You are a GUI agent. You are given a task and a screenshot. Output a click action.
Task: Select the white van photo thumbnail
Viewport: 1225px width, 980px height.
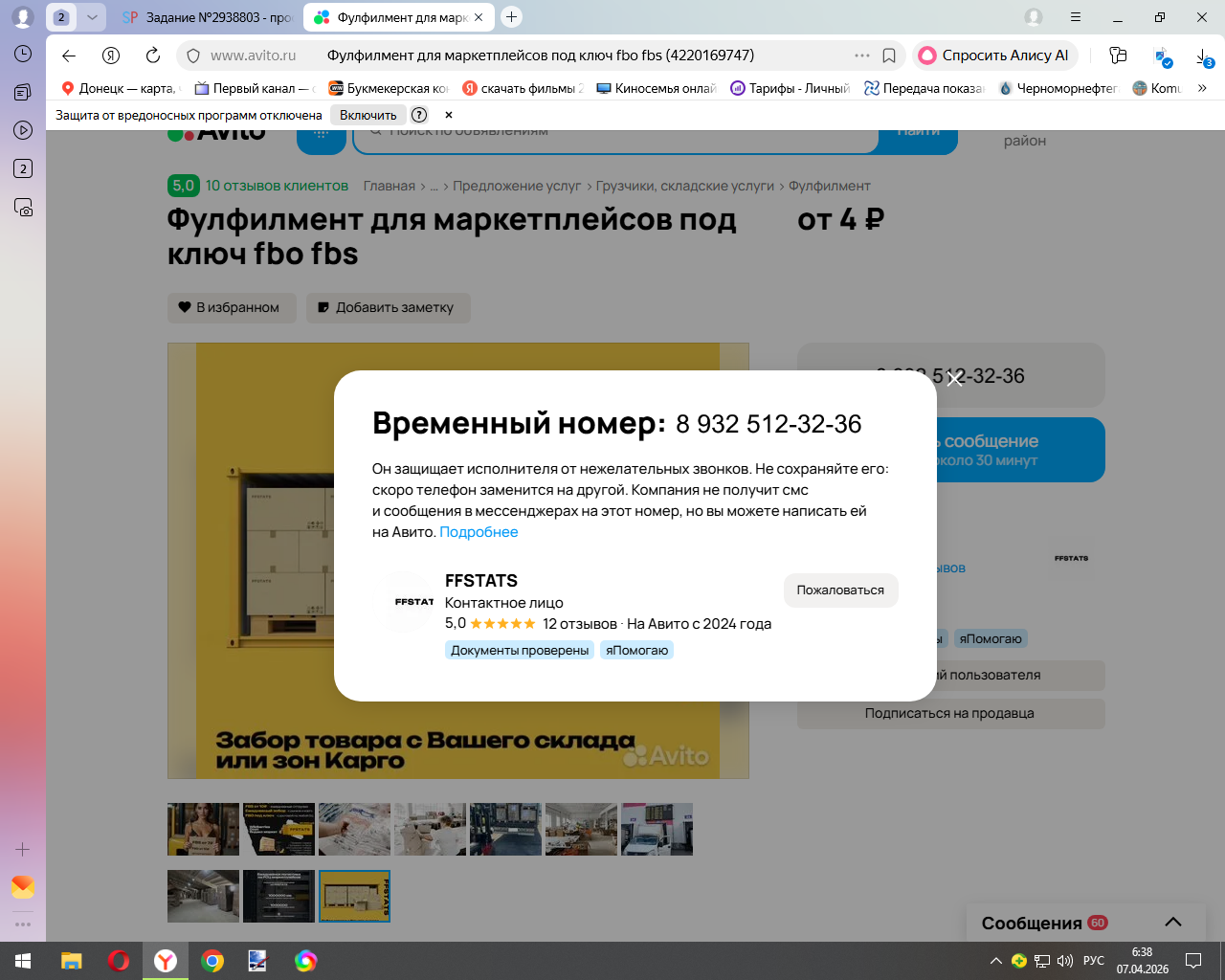(657, 829)
